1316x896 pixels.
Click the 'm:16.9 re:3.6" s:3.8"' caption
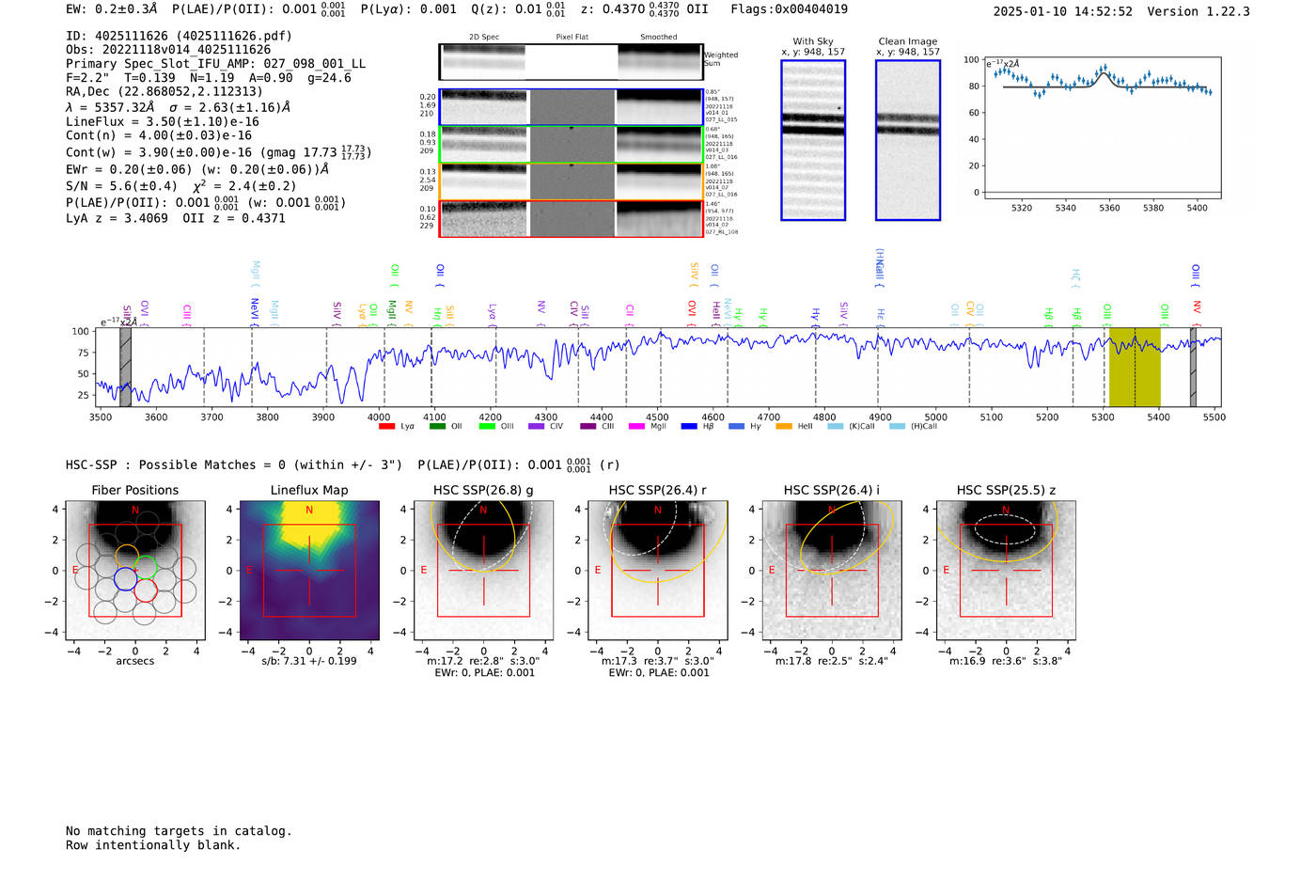click(x=1006, y=661)
